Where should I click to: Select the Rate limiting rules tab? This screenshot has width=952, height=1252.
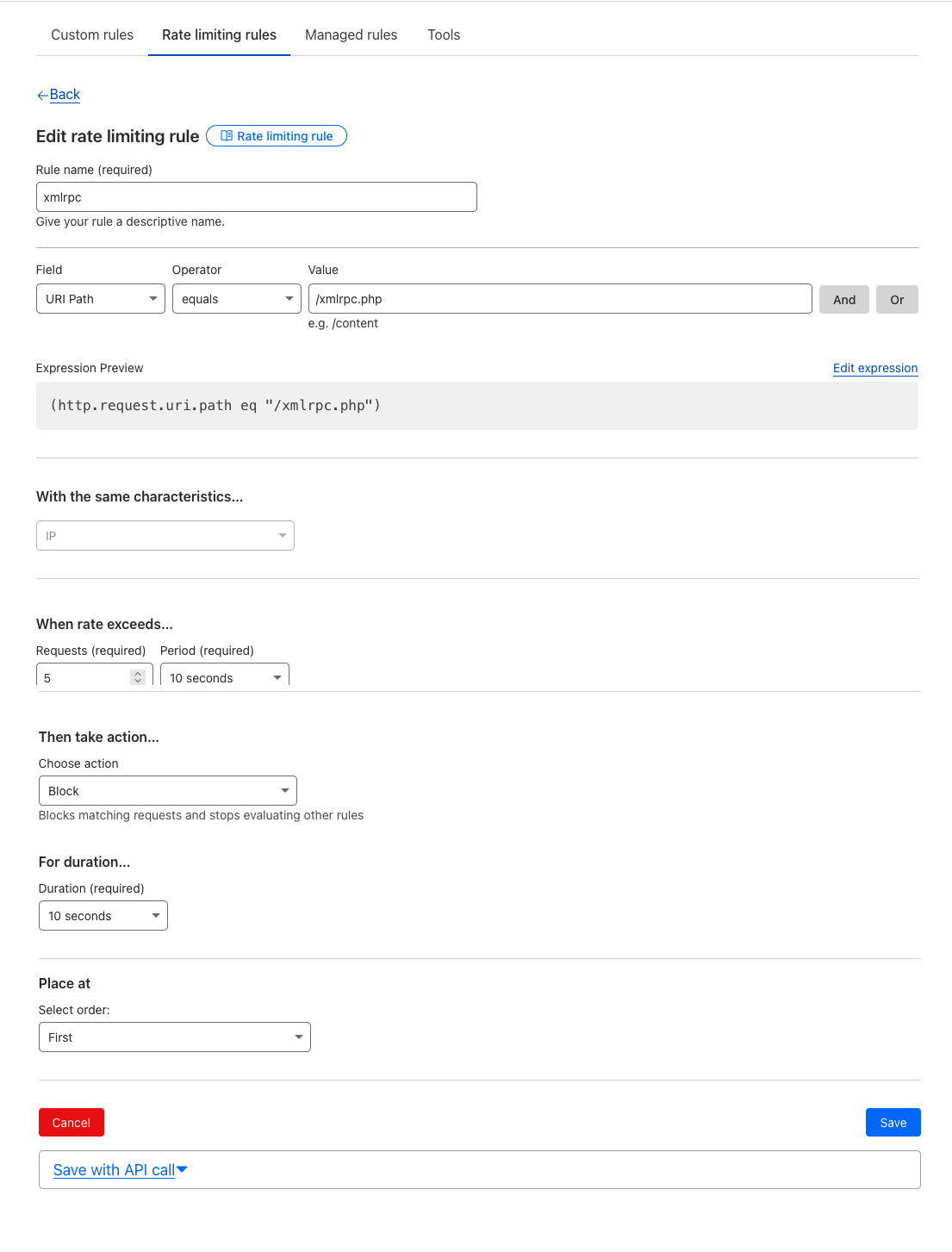click(219, 35)
